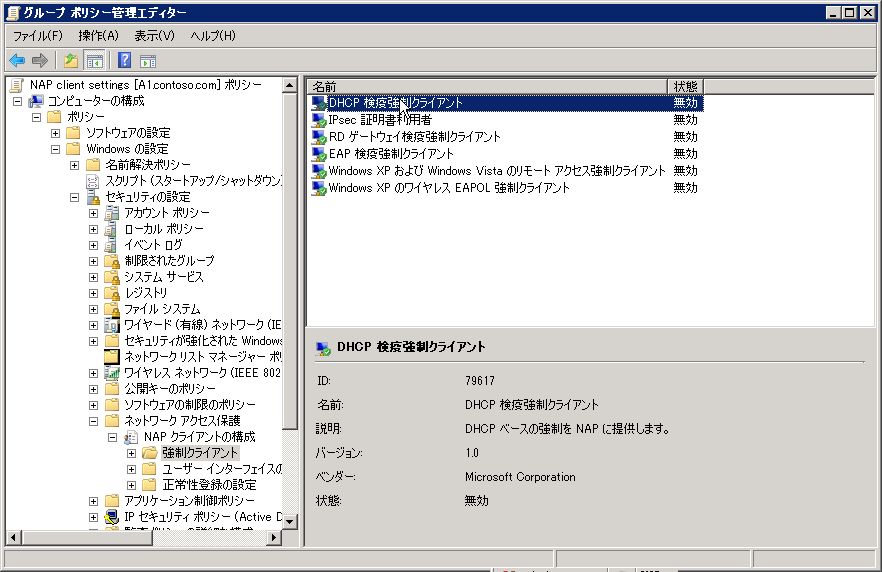Click the tree vertical scrollbar thumb
Screen dimensions: 882x572
(x=290, y=262)
